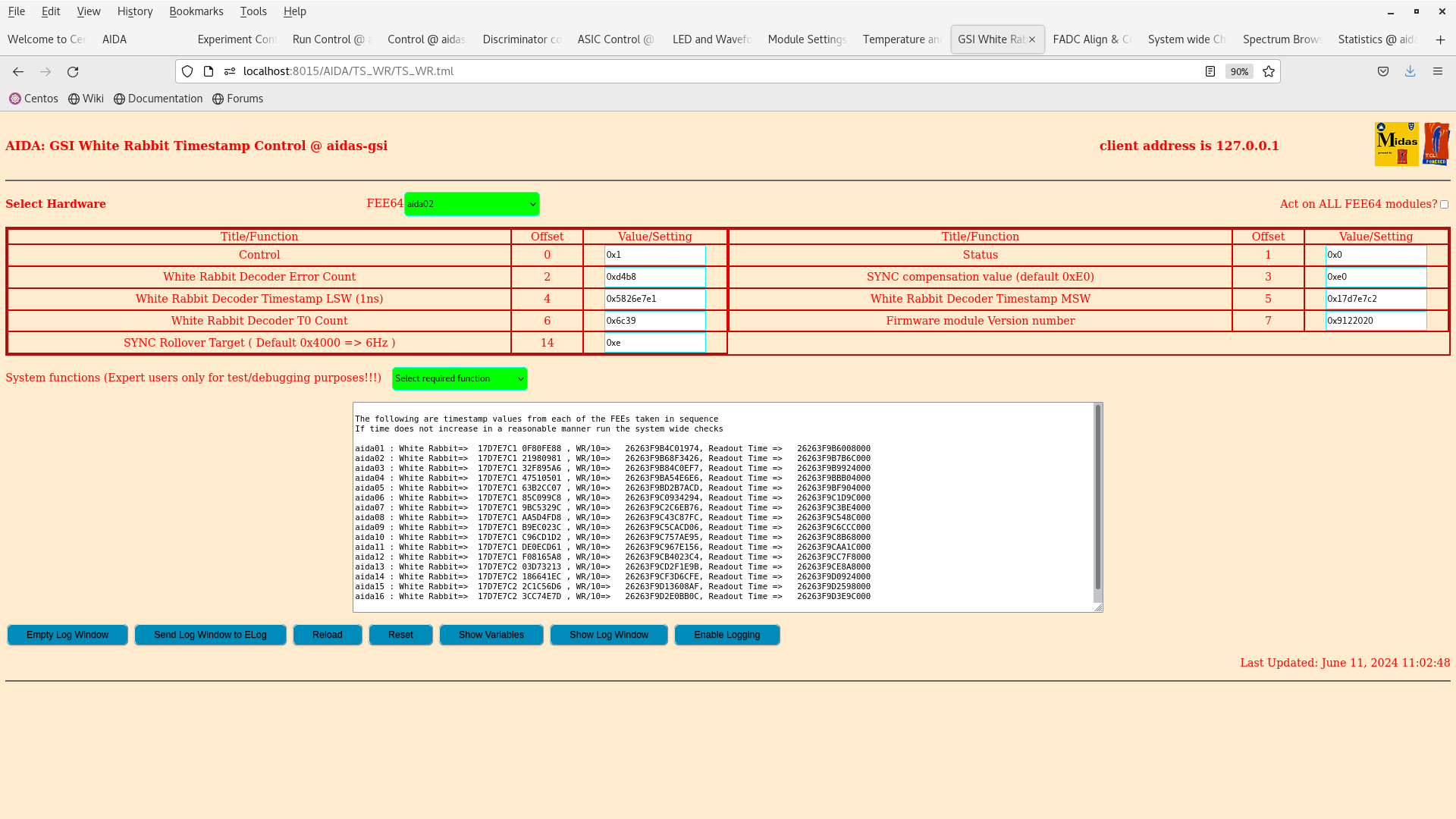Open the downloads panel icon
Viewport: 1456px width, 819px height.
pyautogui.click(x=1410, y=71)
